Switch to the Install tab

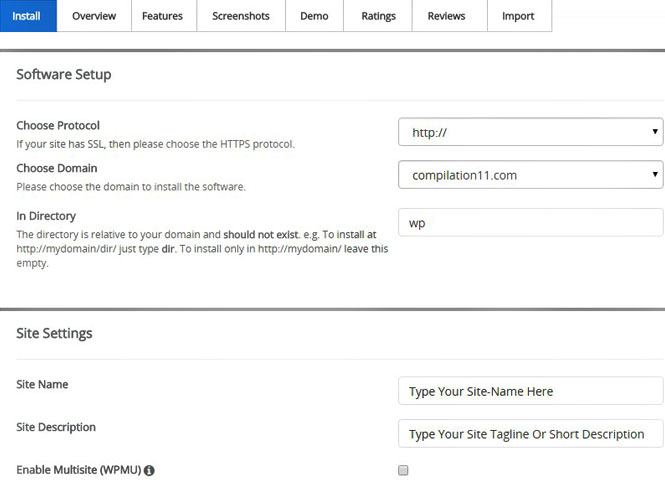point(27,16)
